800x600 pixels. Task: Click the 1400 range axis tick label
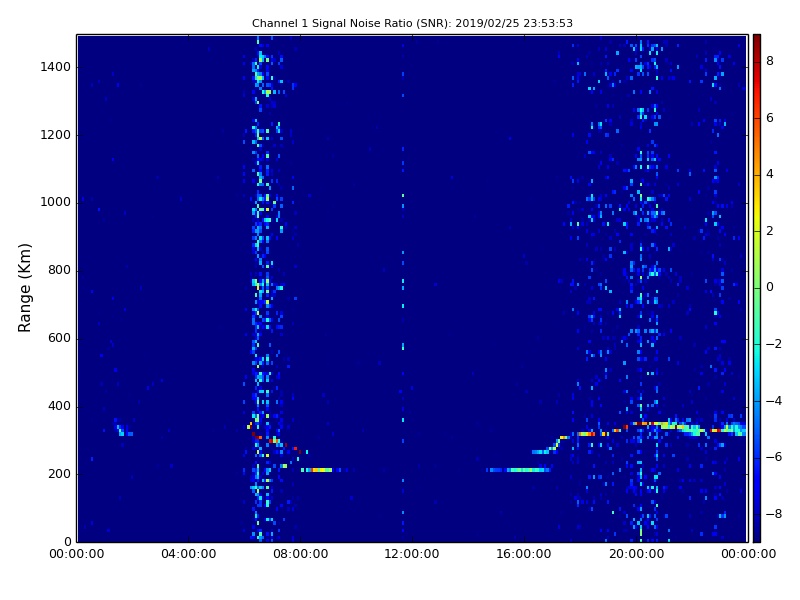click(x=54, y=67)
